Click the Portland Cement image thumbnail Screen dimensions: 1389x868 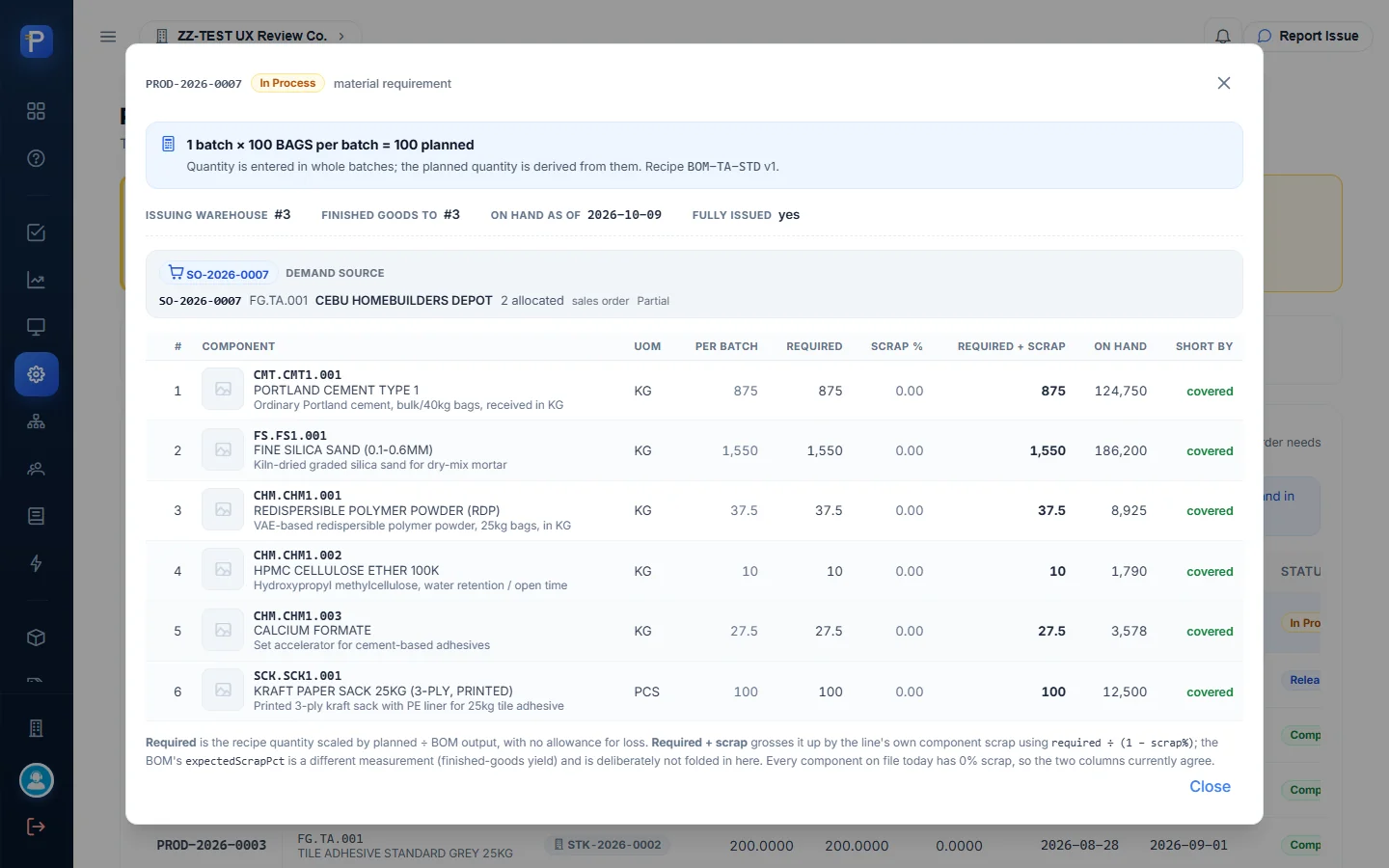223,390
